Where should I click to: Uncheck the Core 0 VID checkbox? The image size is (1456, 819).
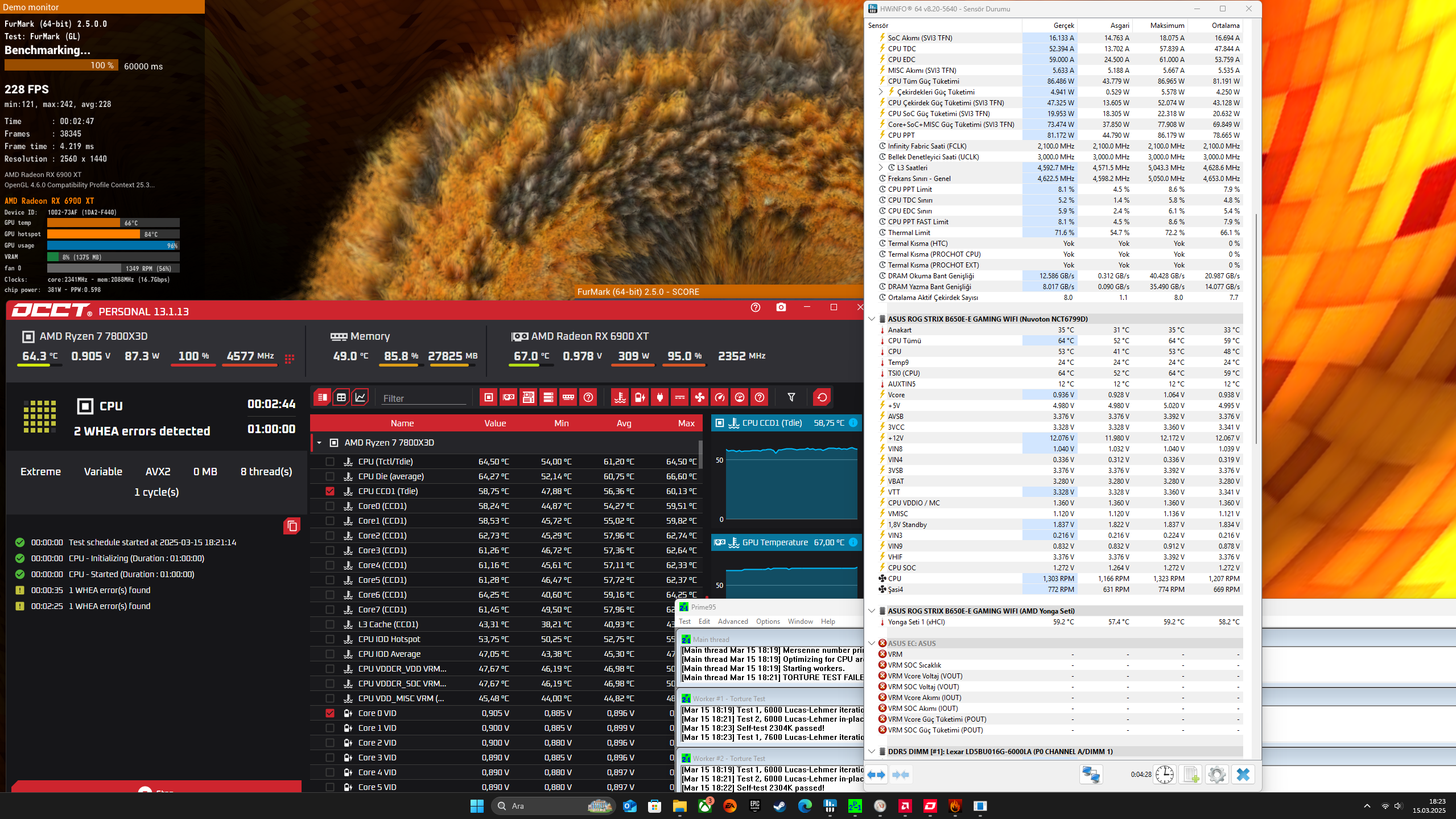(330, 713)
